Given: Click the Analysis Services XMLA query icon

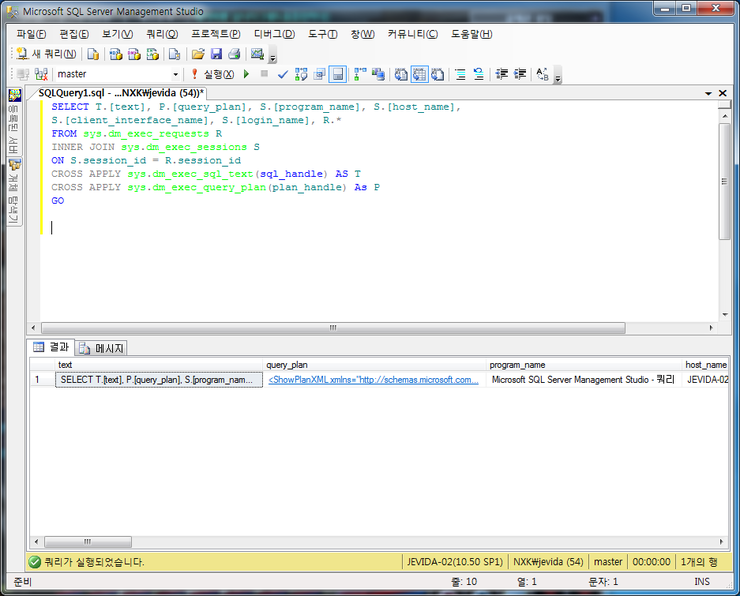Looking at the screenshot, I should [x=152, y=54].
